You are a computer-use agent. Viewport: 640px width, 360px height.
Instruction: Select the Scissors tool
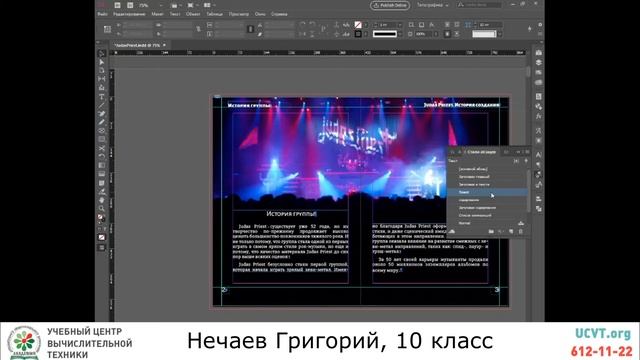coord(102,148)
